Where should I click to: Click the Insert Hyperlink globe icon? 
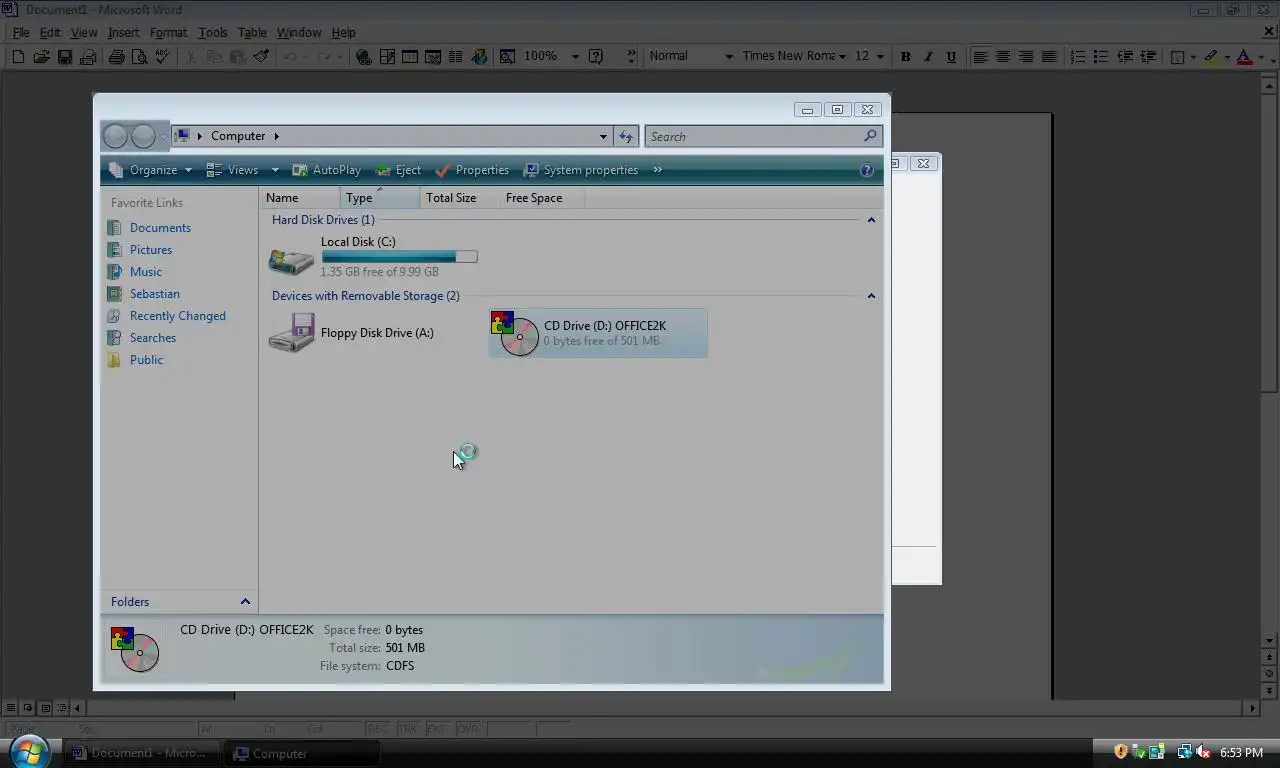[x=364, y=57]
